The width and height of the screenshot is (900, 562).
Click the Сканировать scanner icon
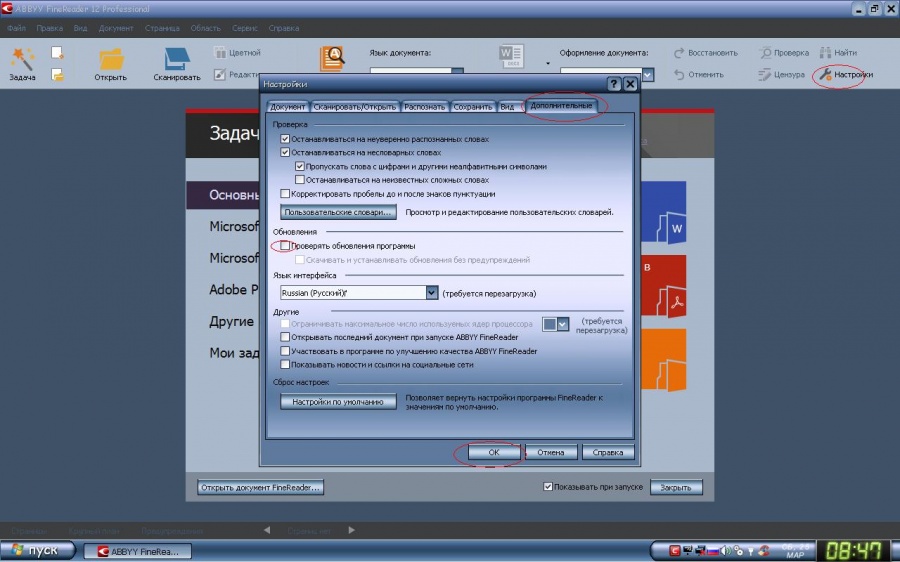point(177,59)
